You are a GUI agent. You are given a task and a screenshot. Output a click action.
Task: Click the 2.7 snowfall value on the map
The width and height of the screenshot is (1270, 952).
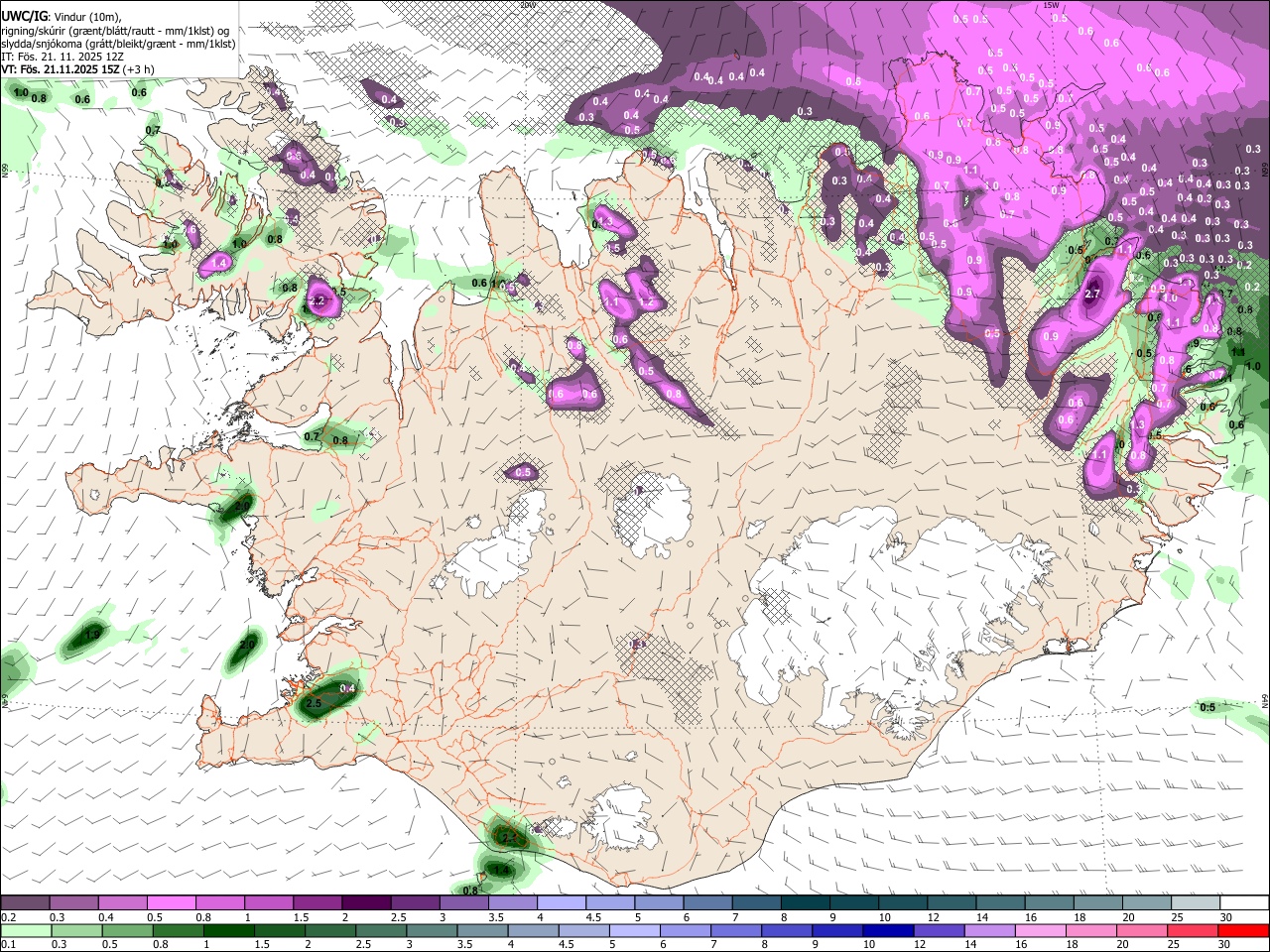point(1092,294)
